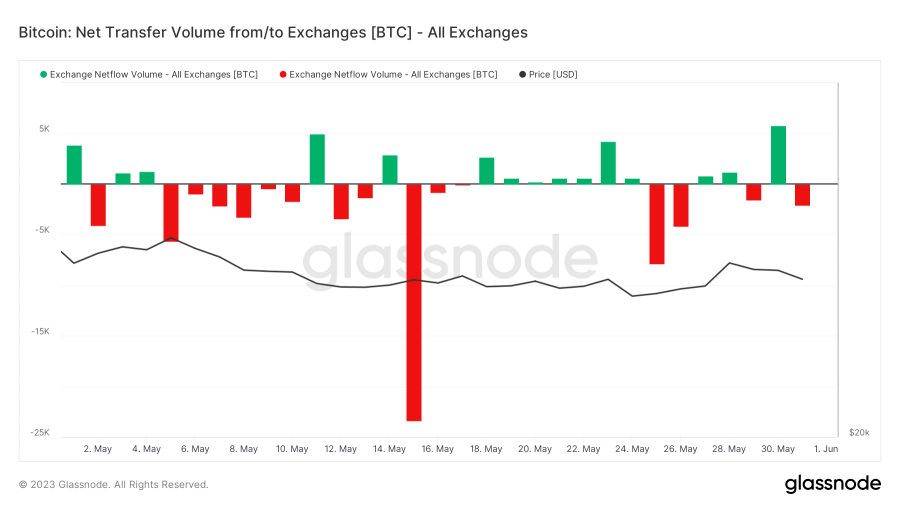Image resolution: width=900 pixels, height=507 pixels.
Task: Select the green bar near 11 May
Action: click(317, 159)
